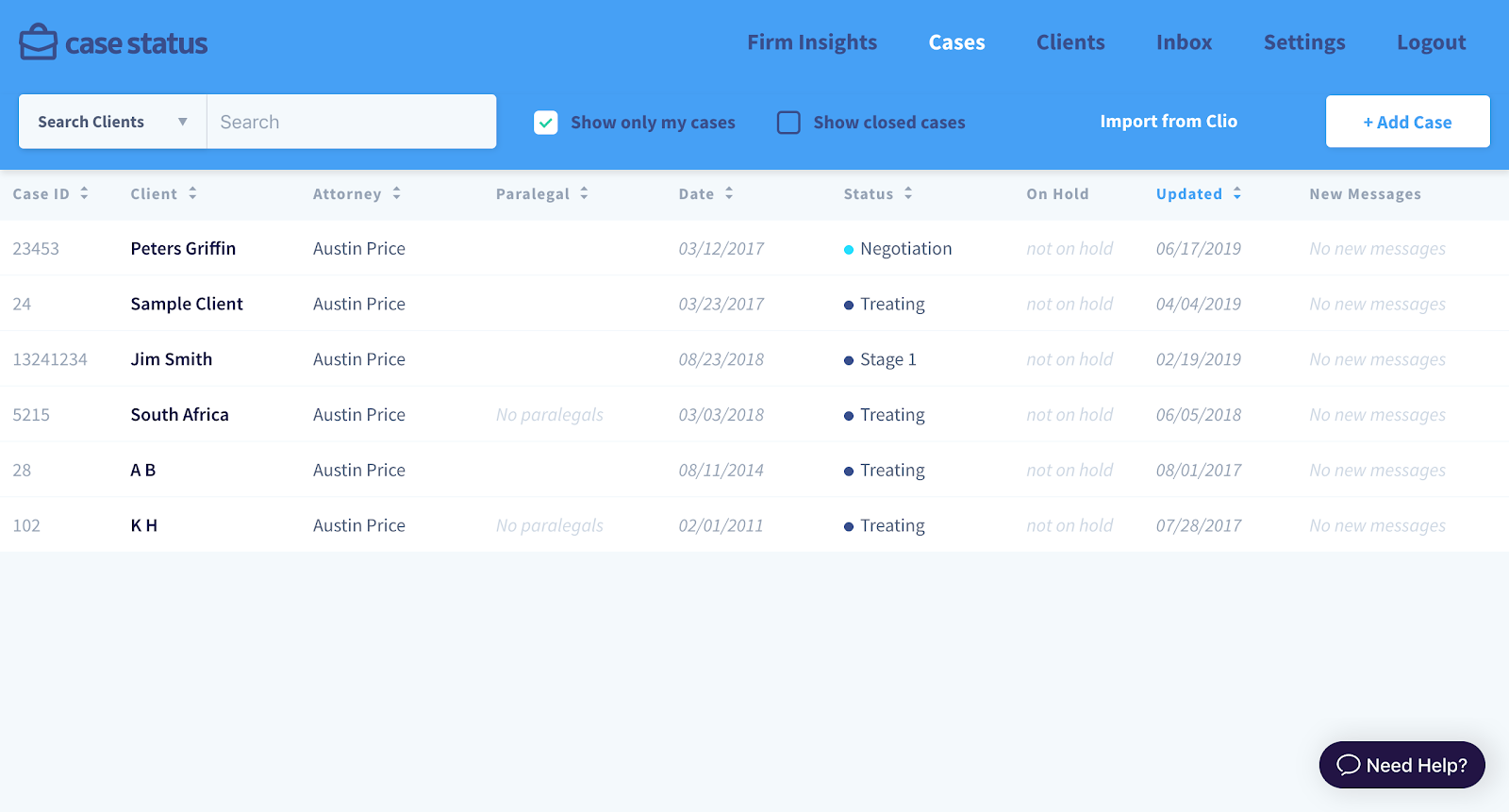Click the Add Case button
The width and height of the screenshot is (1509, 812).
1407,122
